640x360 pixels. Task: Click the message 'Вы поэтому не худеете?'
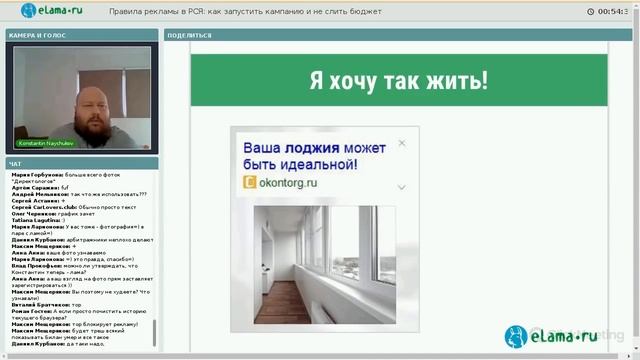tap(81, 295)
